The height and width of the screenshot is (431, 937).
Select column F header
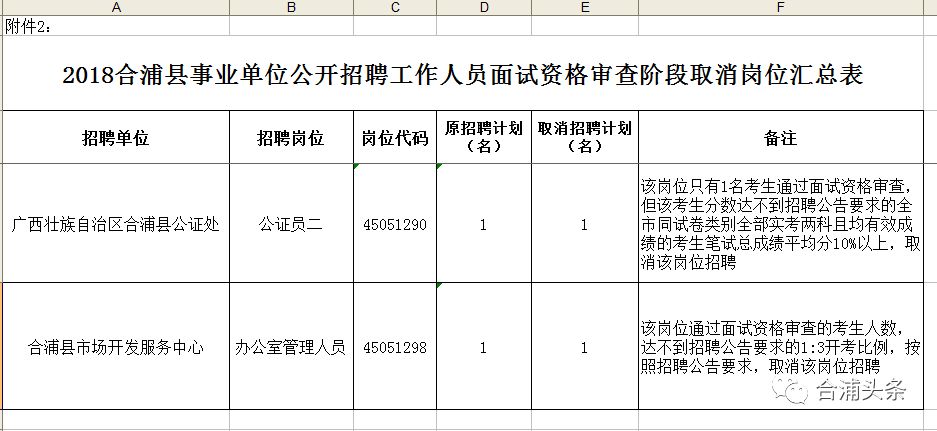point(781,7)
